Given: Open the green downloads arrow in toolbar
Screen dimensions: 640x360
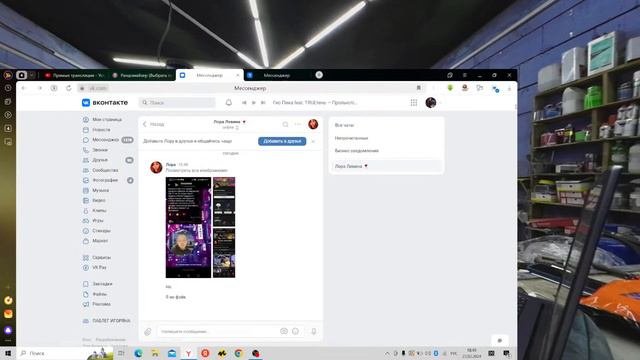Looking at the screenshot, I should (x=450, y=88).
